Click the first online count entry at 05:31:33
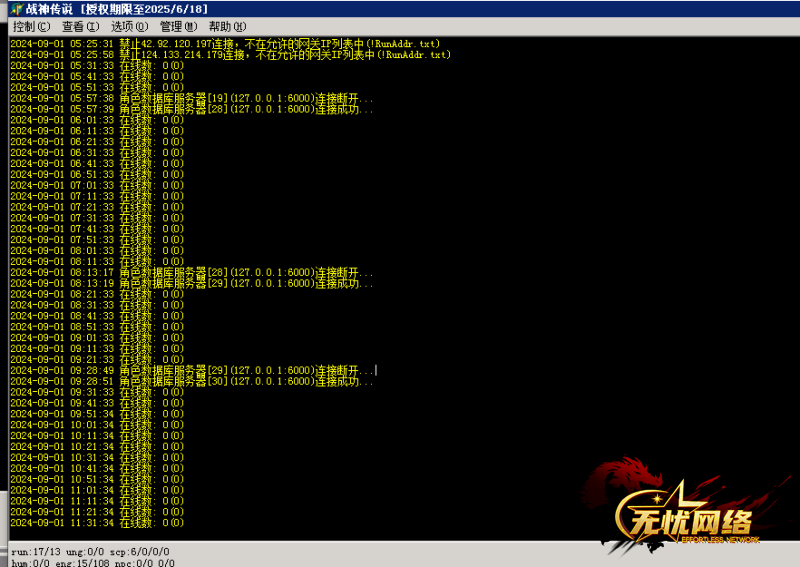 [97, 66]
